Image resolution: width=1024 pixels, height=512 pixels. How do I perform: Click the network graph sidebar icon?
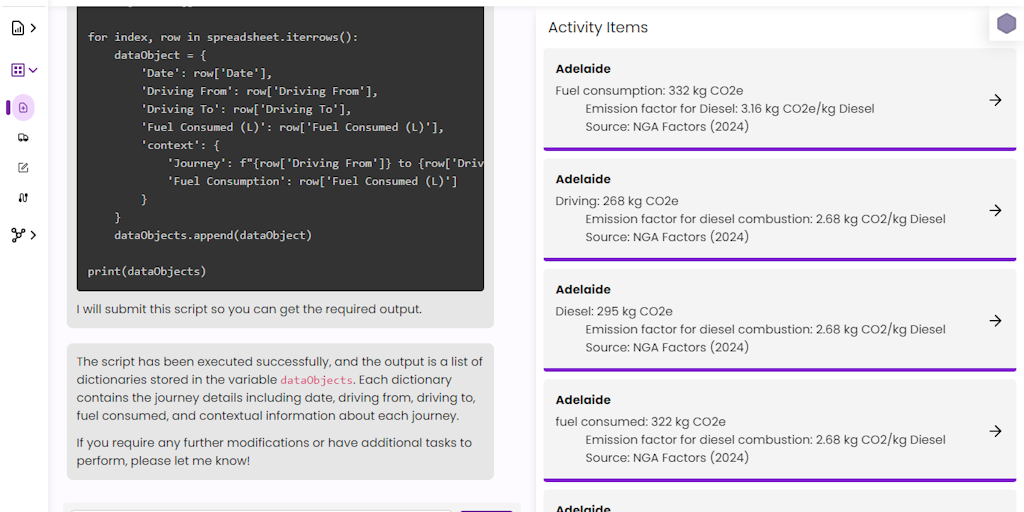(x=18, y=235)
